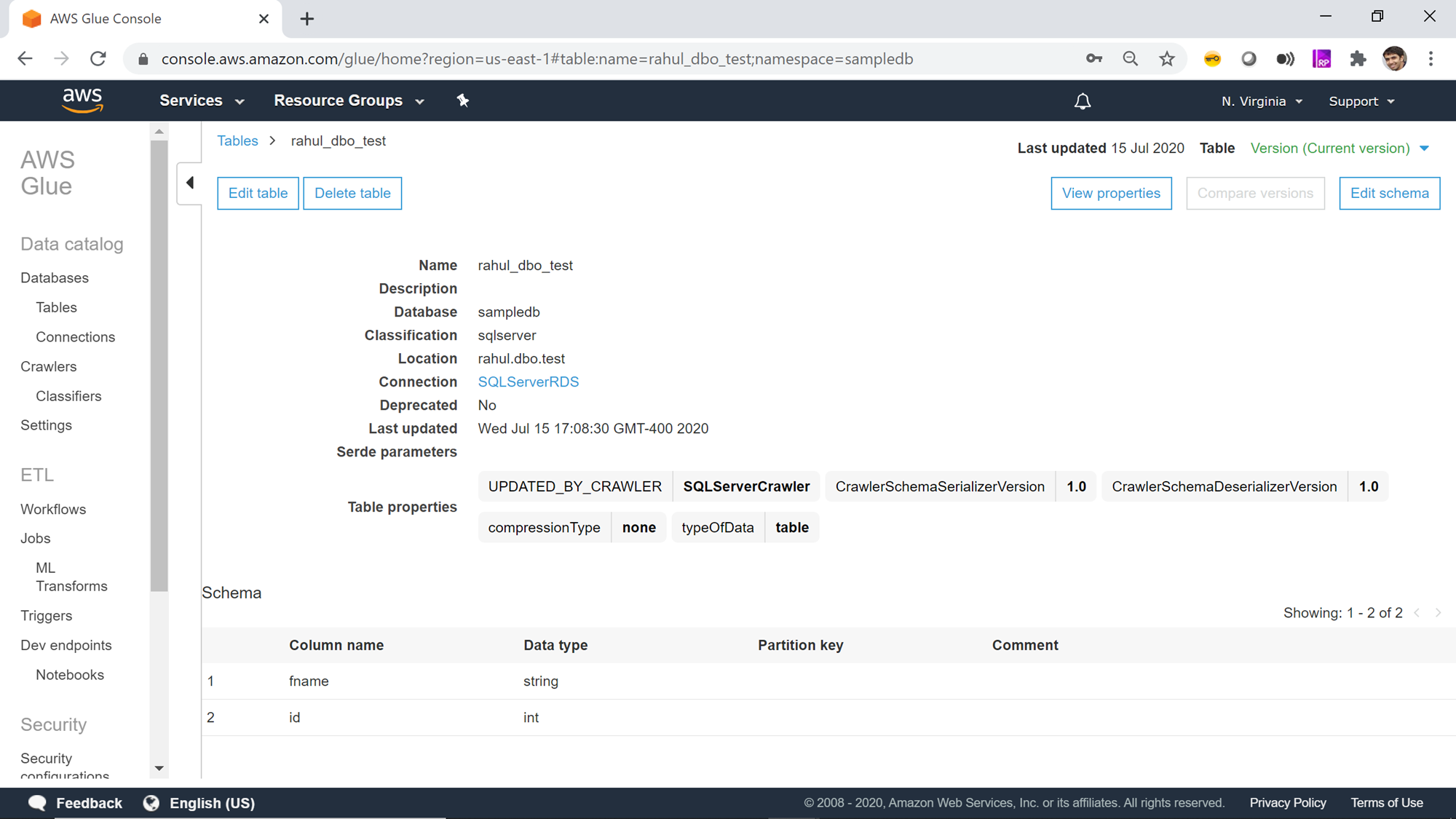Open browser extensions puzzle icon

pyautogui.click(x=1358, y=59)
